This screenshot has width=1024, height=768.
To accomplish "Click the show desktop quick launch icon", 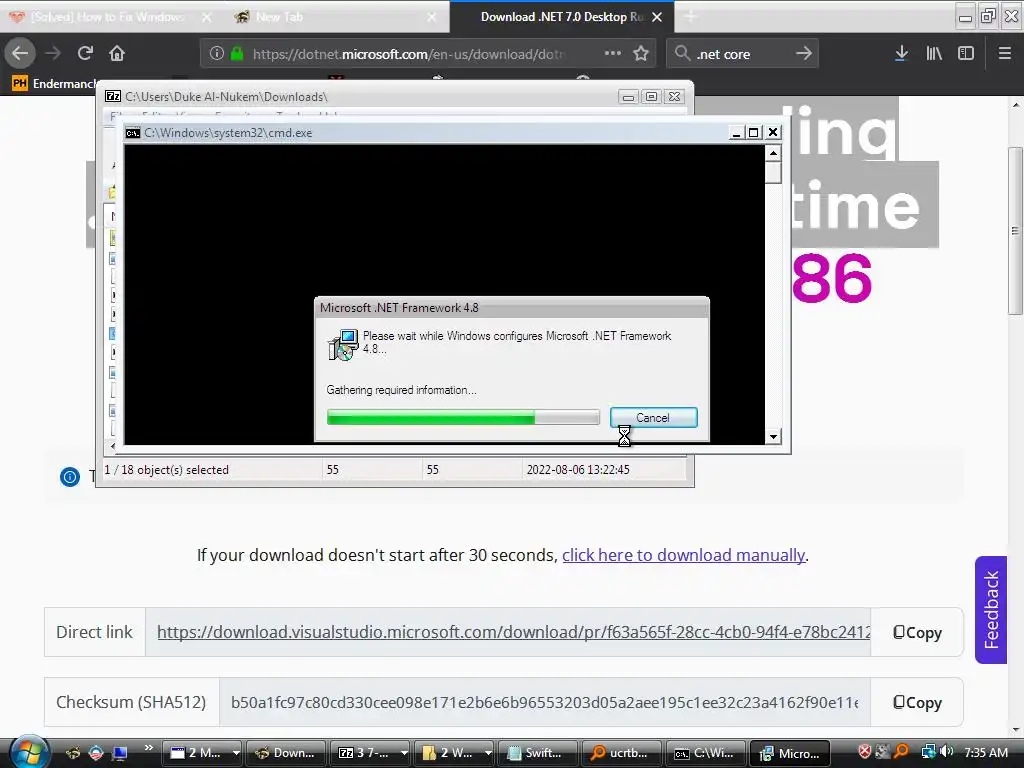I will (119, 753).
